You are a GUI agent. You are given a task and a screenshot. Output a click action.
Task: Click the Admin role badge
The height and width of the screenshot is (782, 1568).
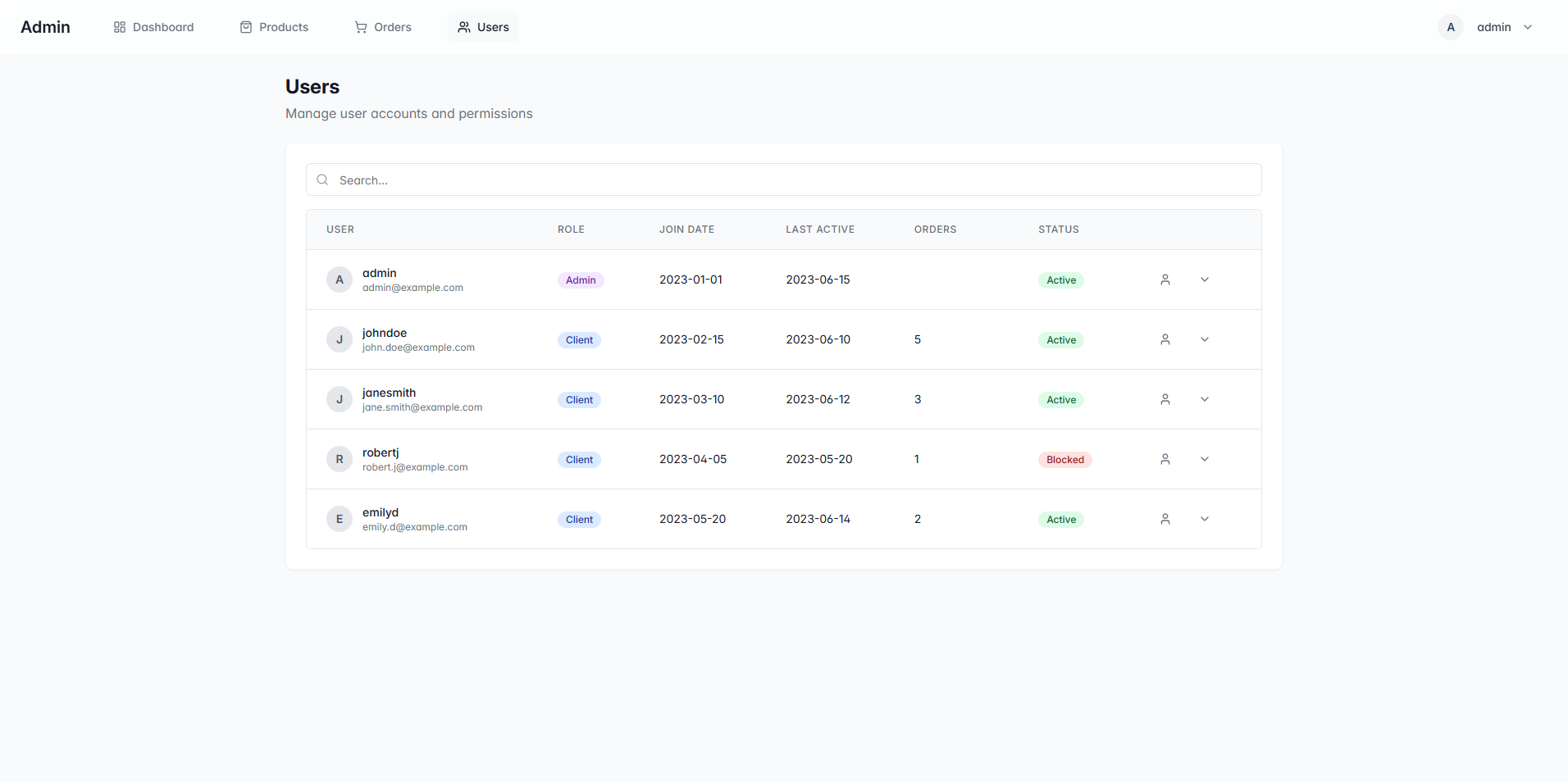tap(581, 280)
